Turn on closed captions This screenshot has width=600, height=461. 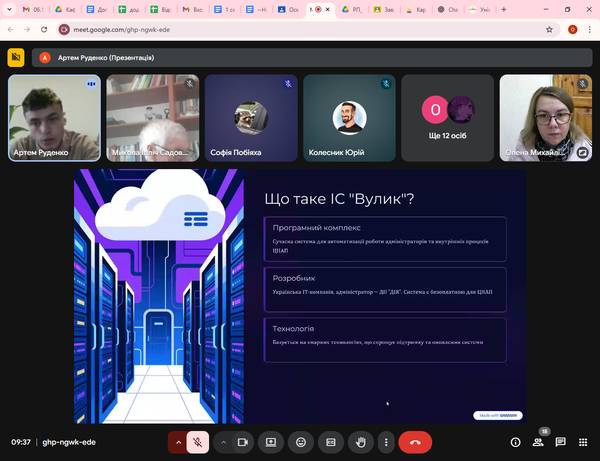point(330,441)
